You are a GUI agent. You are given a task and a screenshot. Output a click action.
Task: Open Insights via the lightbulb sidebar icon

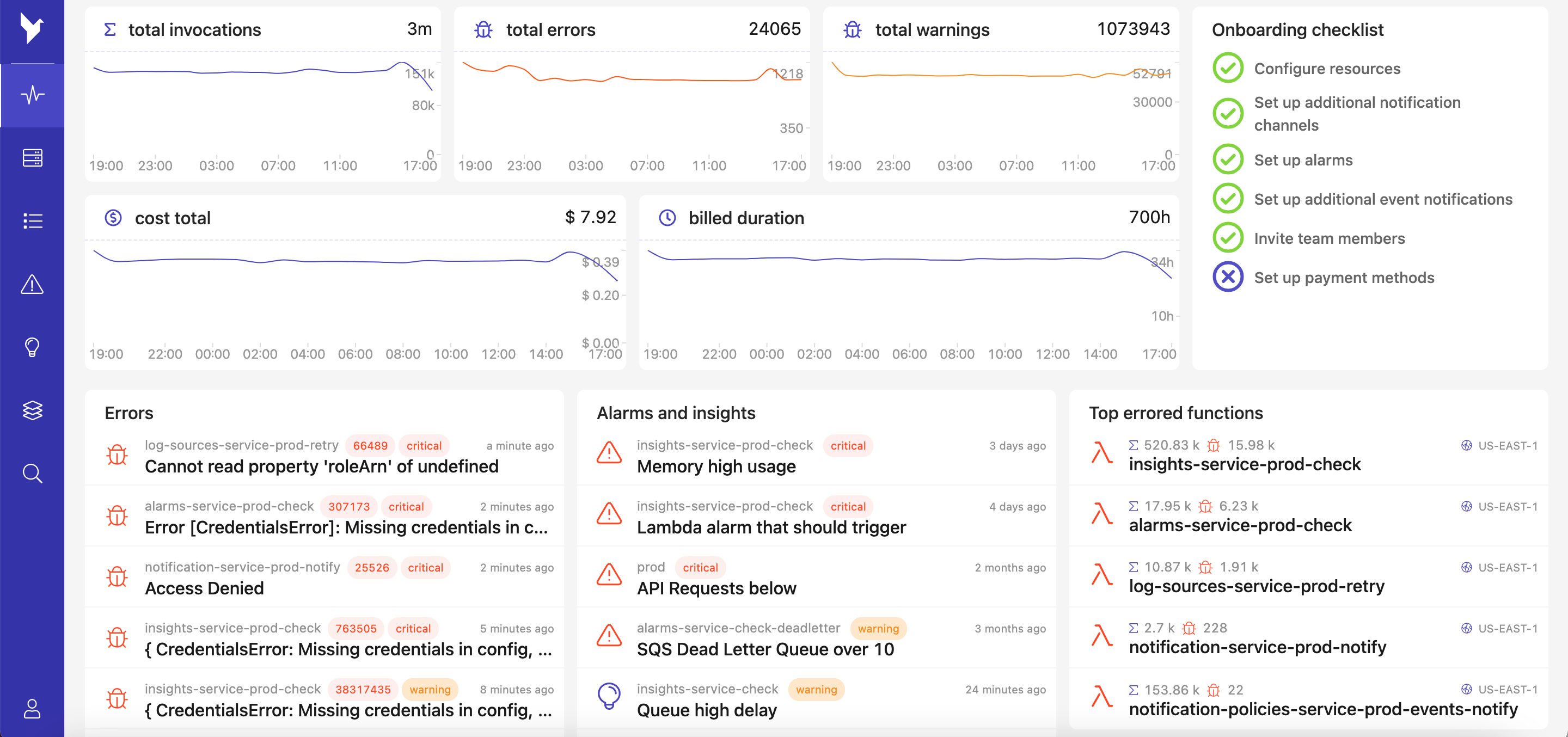32,347
